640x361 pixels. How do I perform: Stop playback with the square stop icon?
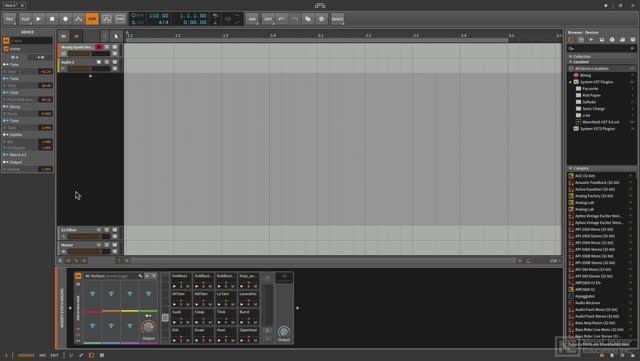pyautogui.click(x=52, y=19)
